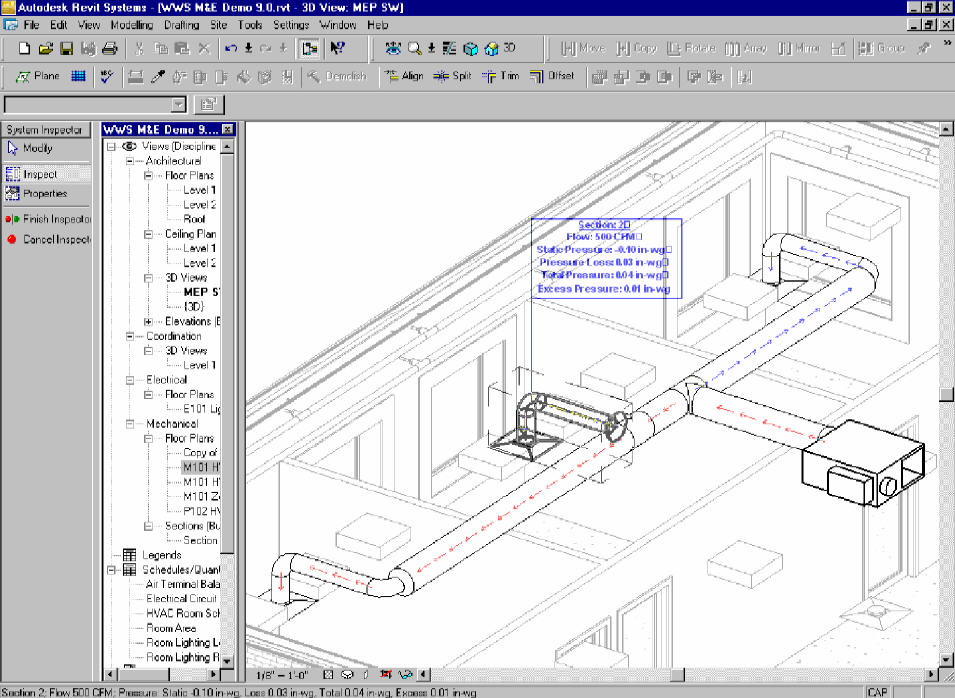Image resolution: width=955 pixels, height=698 pixels.
Task: Toggle the work plane grid display
Action: (78, 76)
